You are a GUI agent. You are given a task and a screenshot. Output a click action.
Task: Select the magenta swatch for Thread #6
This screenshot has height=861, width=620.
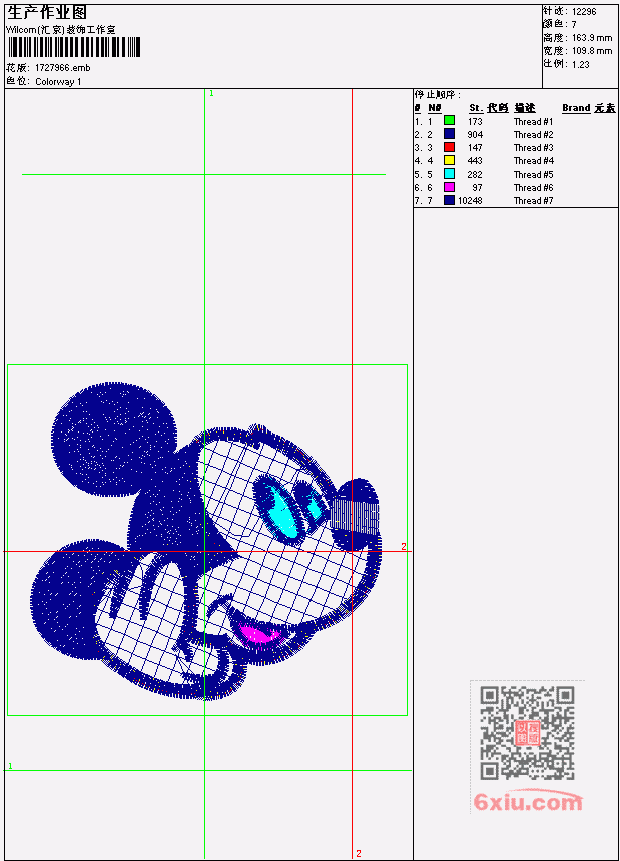(449, 187)
